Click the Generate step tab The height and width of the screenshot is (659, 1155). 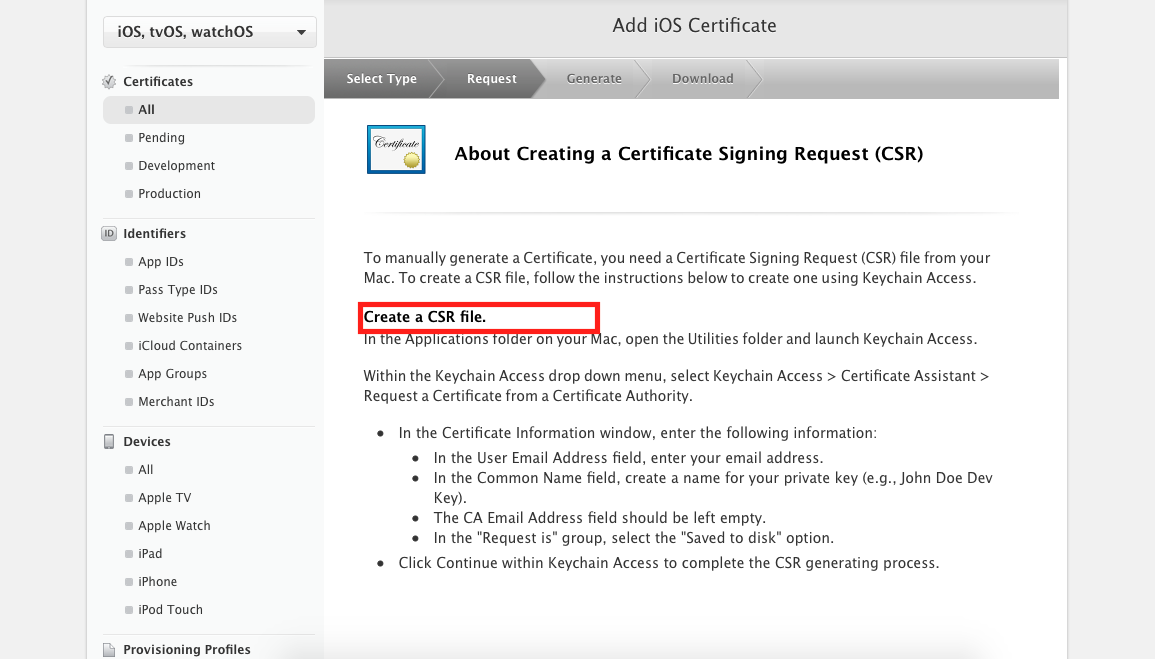click(594, 79)
